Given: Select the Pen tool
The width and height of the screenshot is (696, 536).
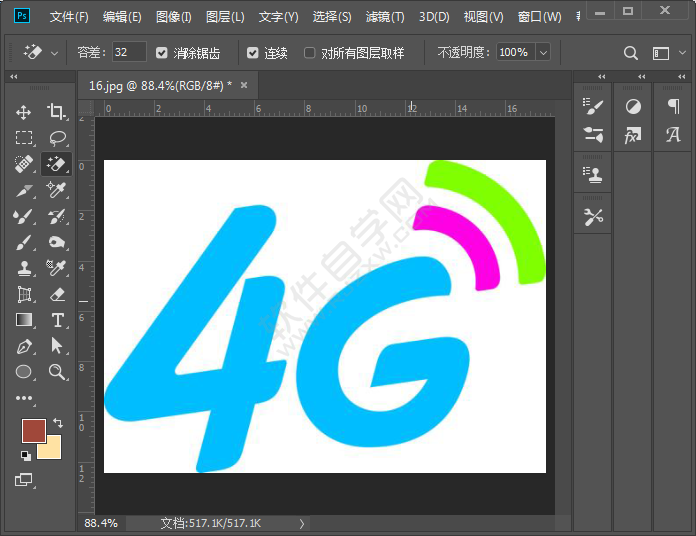Looking at the screenshot, I should (x=24, y=346).
